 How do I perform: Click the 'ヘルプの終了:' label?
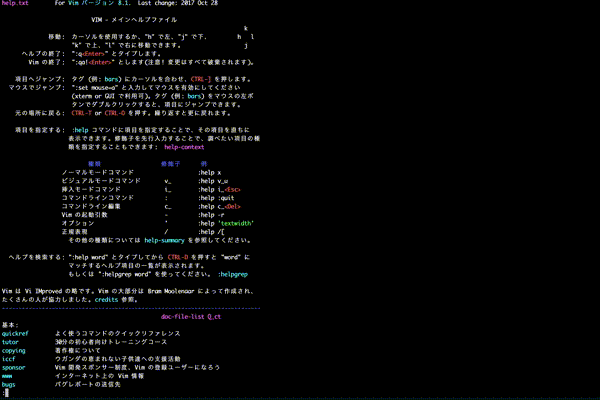point(43,54)
